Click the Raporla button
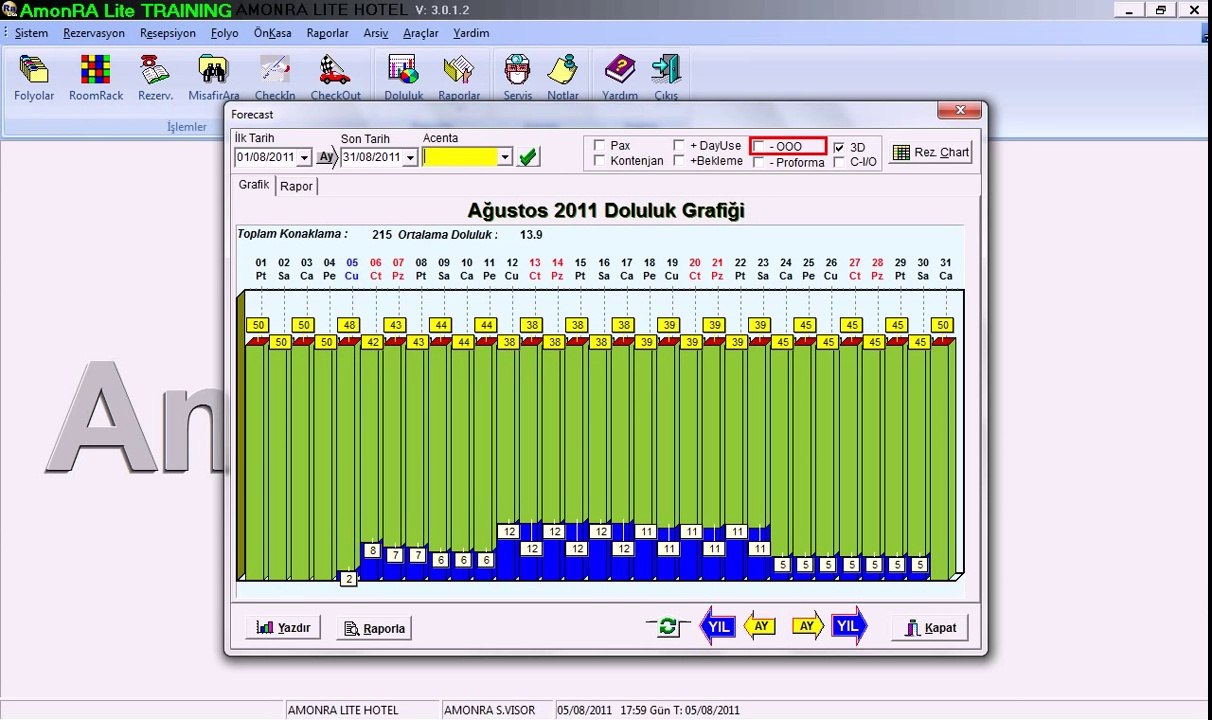Image resolution: width=1212 pixels, height=720 pixels. (x=374, y=628)
